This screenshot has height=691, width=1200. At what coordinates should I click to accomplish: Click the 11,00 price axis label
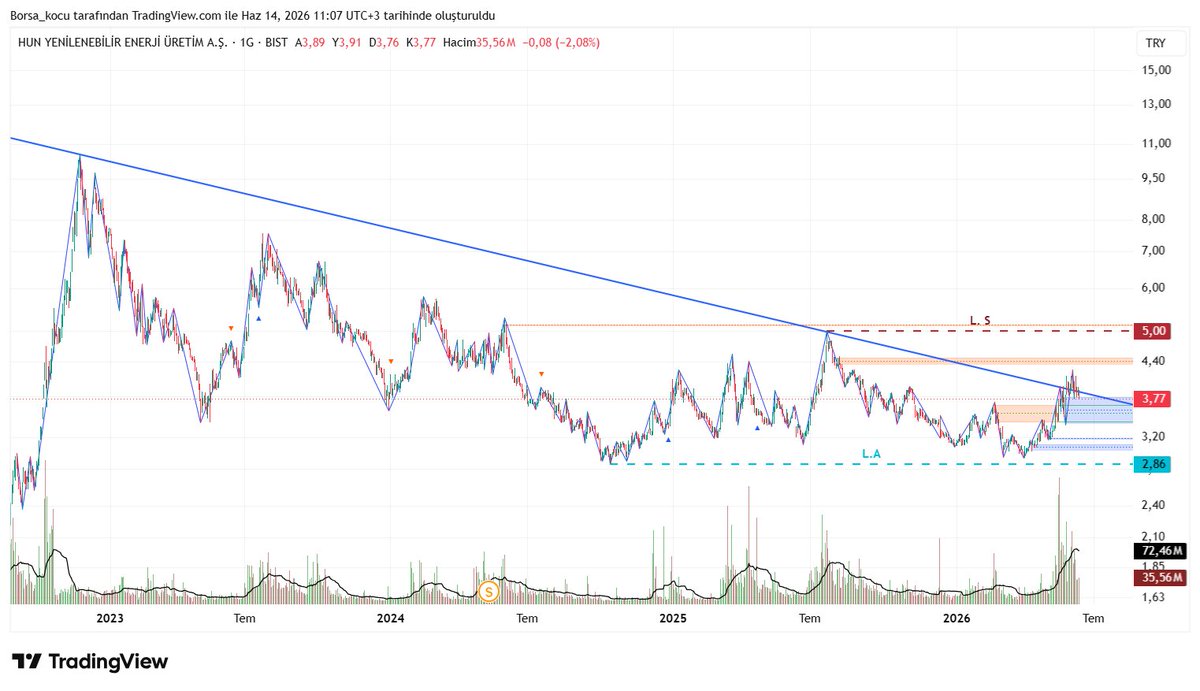[x=1156, y=144]
